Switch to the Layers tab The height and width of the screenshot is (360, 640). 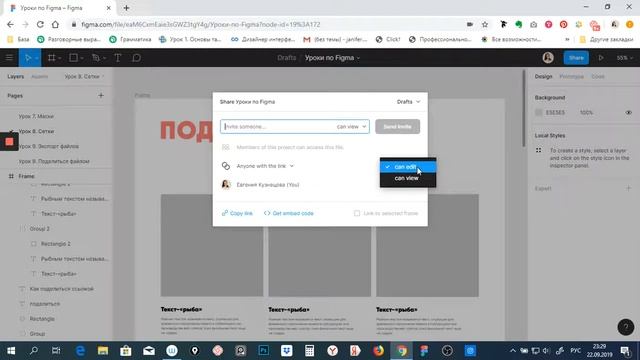(16, 76)
